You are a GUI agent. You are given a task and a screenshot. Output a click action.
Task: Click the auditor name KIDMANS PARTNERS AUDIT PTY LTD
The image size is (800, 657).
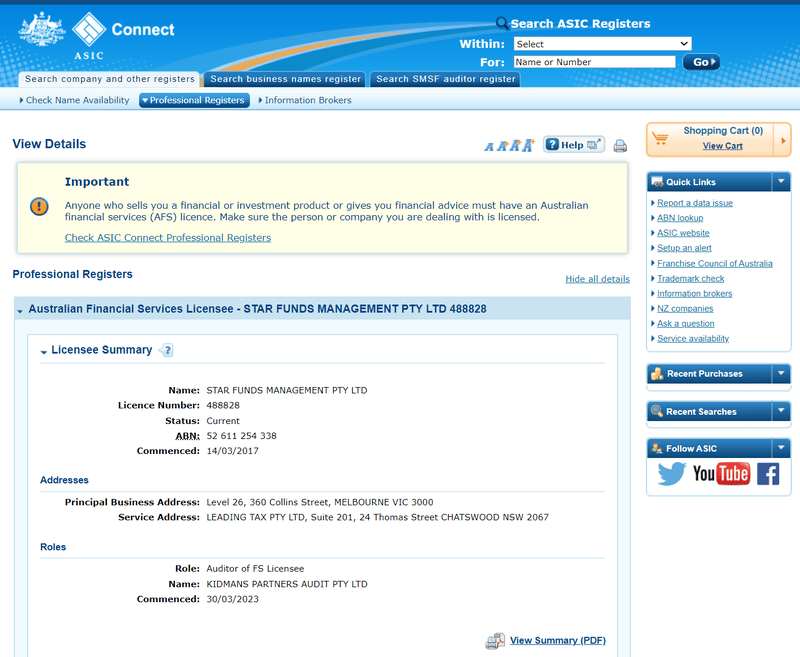tap(287, 584)
